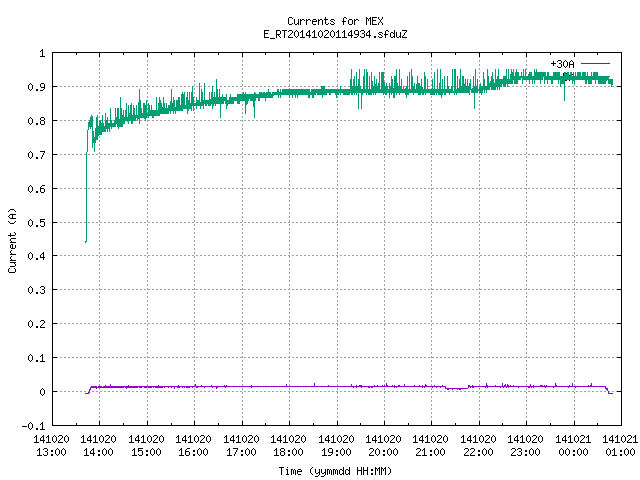Click x-axis time label '01:00'
This screenshot has width=640, height=480.
click(620, 452)
